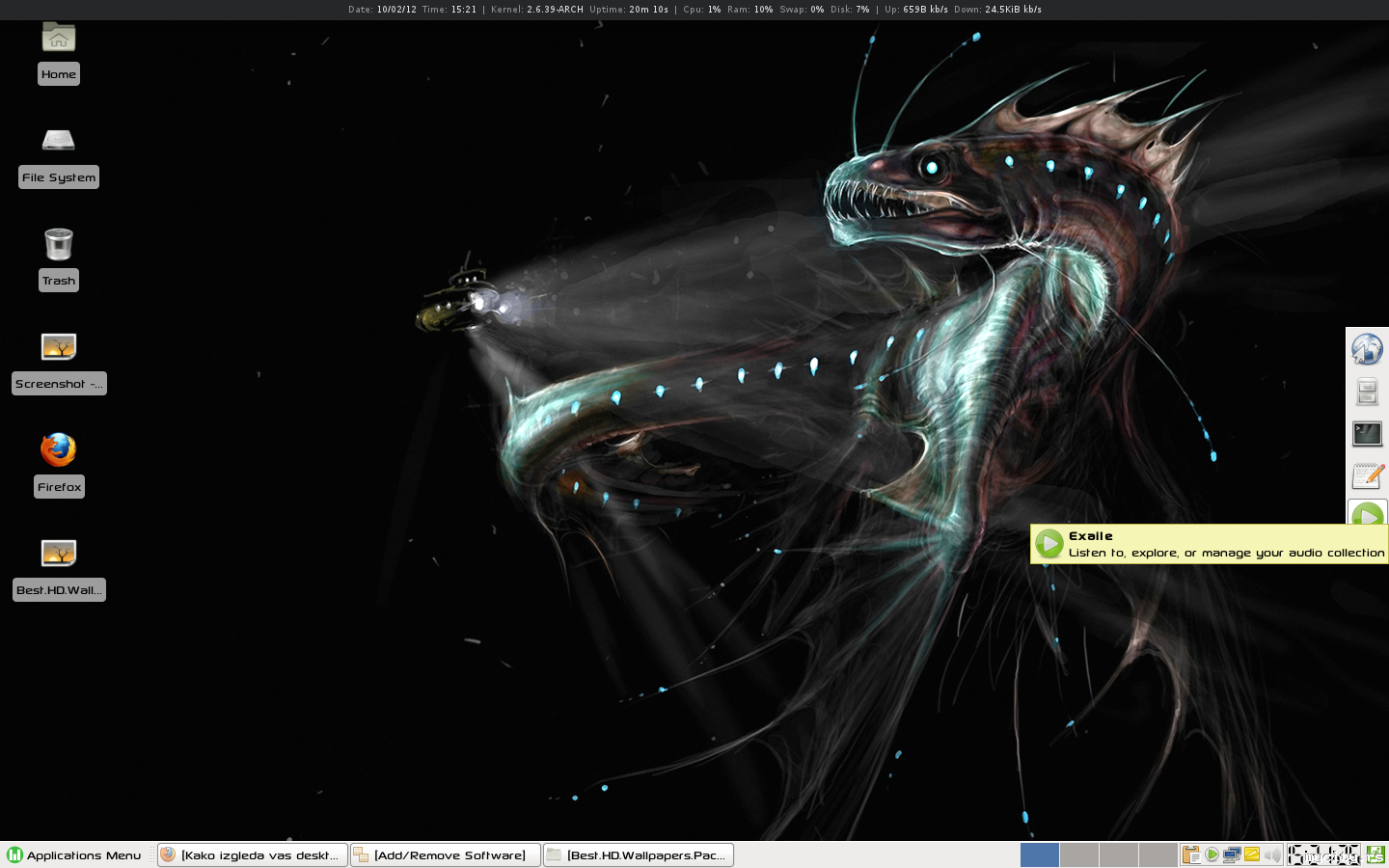Screen dimensions: 1389x868
Task: Switch to the second workspace in pager
Action: tap(1078, 855)
